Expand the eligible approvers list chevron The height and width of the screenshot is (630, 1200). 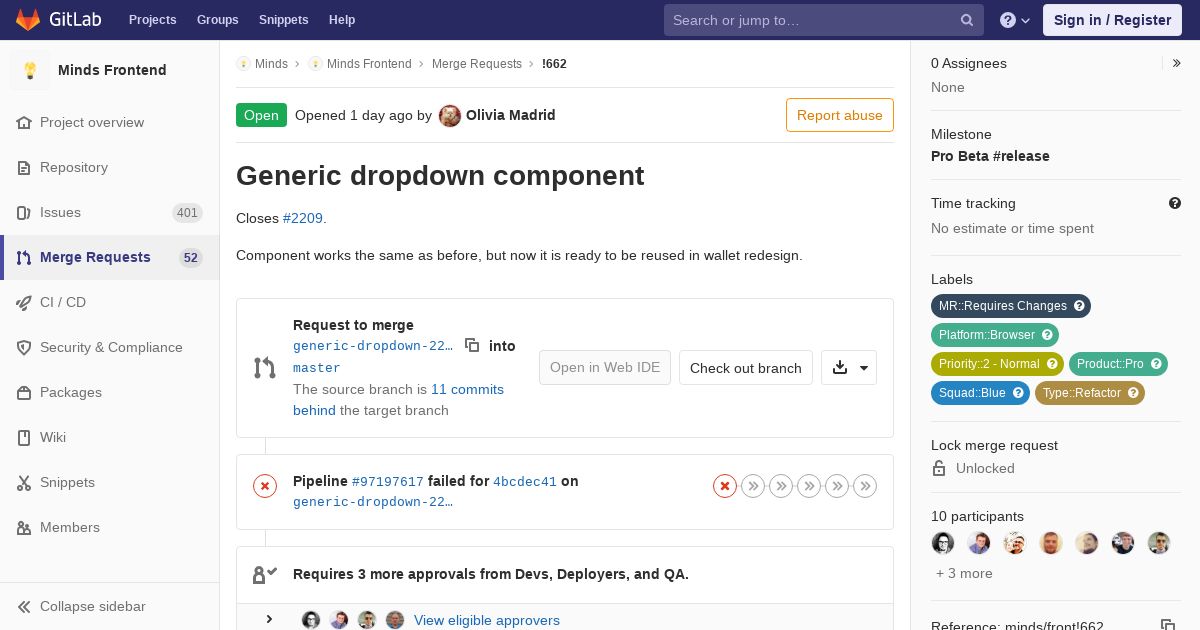pos(269,620)
